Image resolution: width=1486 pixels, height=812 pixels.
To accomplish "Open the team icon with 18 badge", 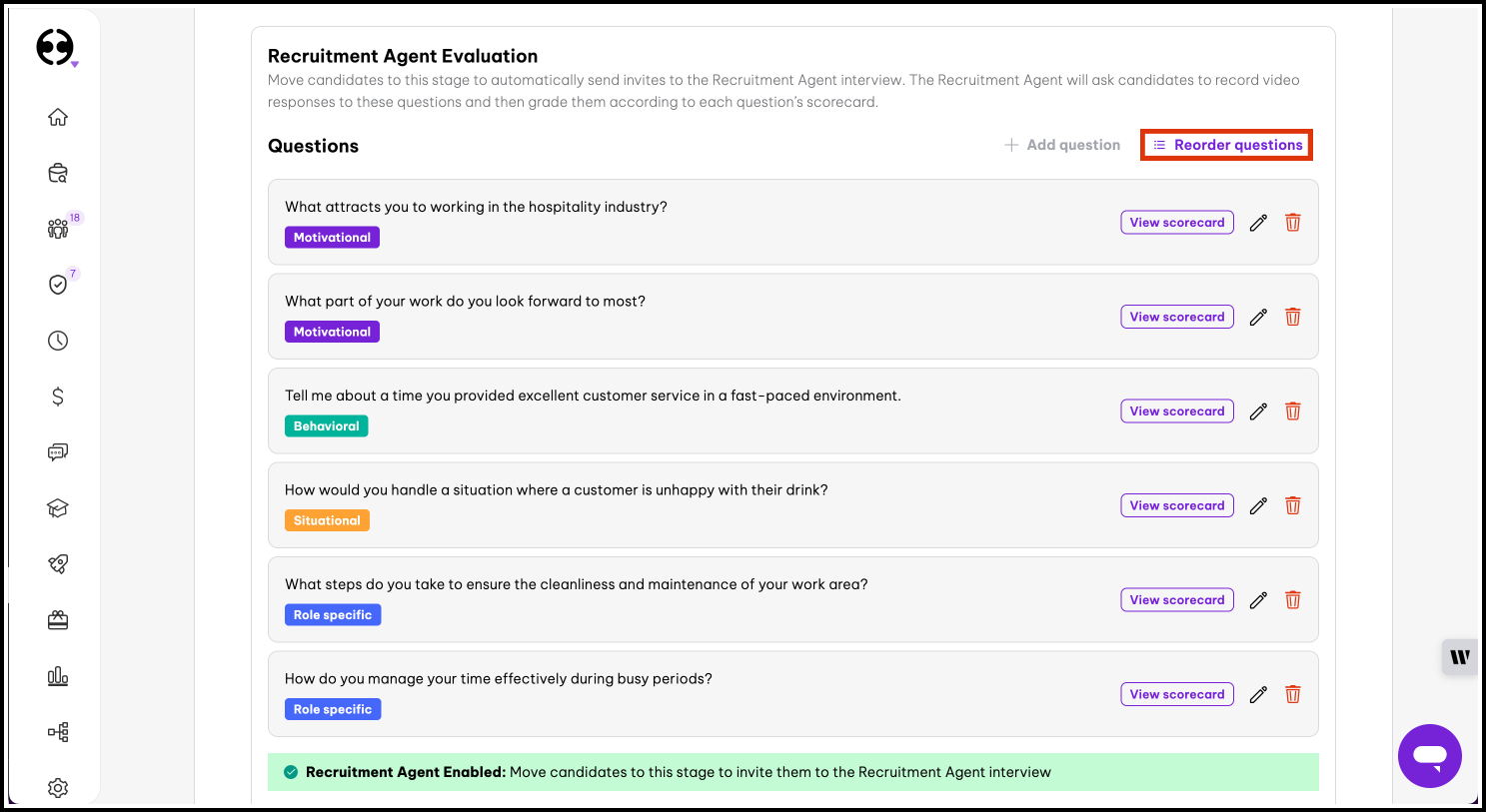I will point(58,229).
